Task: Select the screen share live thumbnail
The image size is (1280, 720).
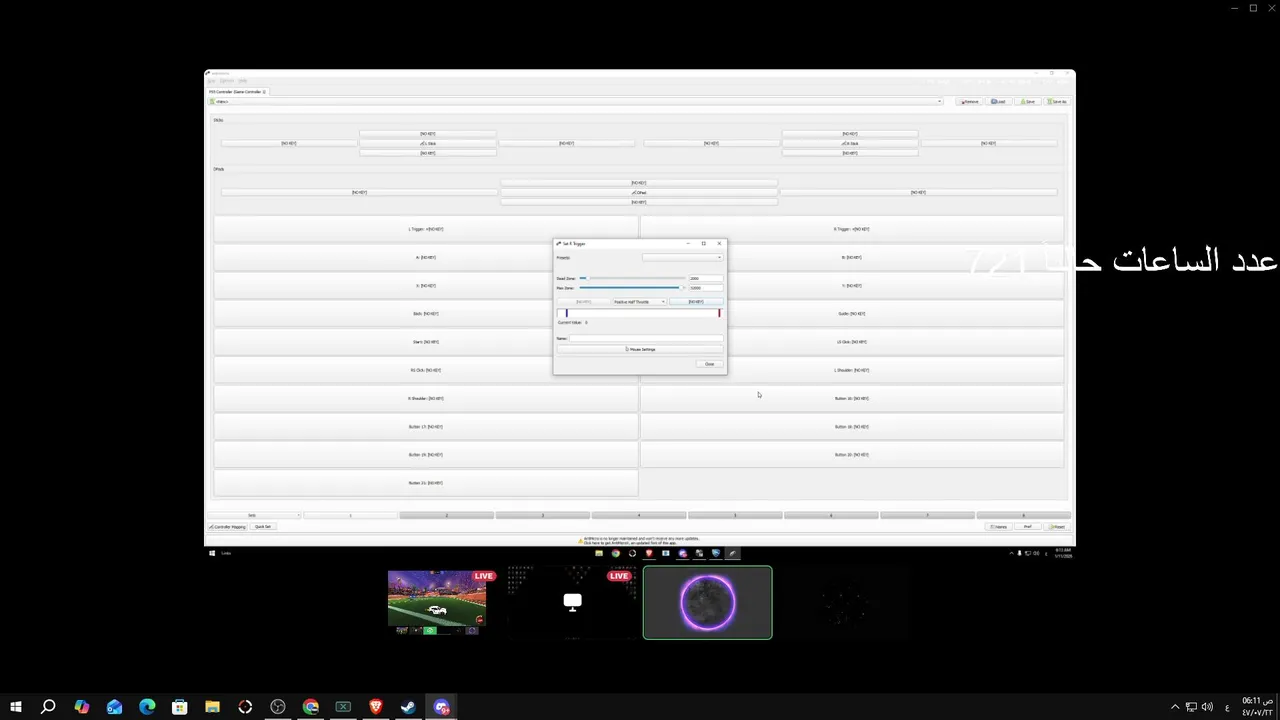Action: (572, 602)
